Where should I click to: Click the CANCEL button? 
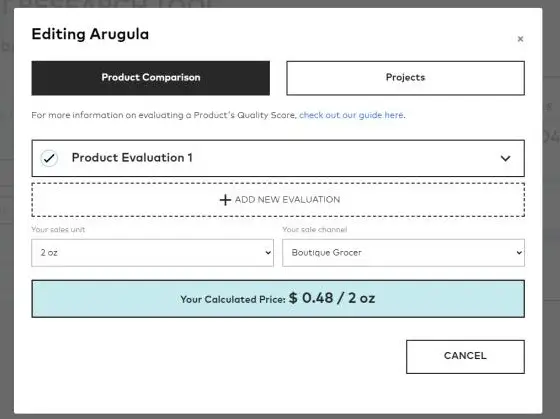(x=465, y=356)
